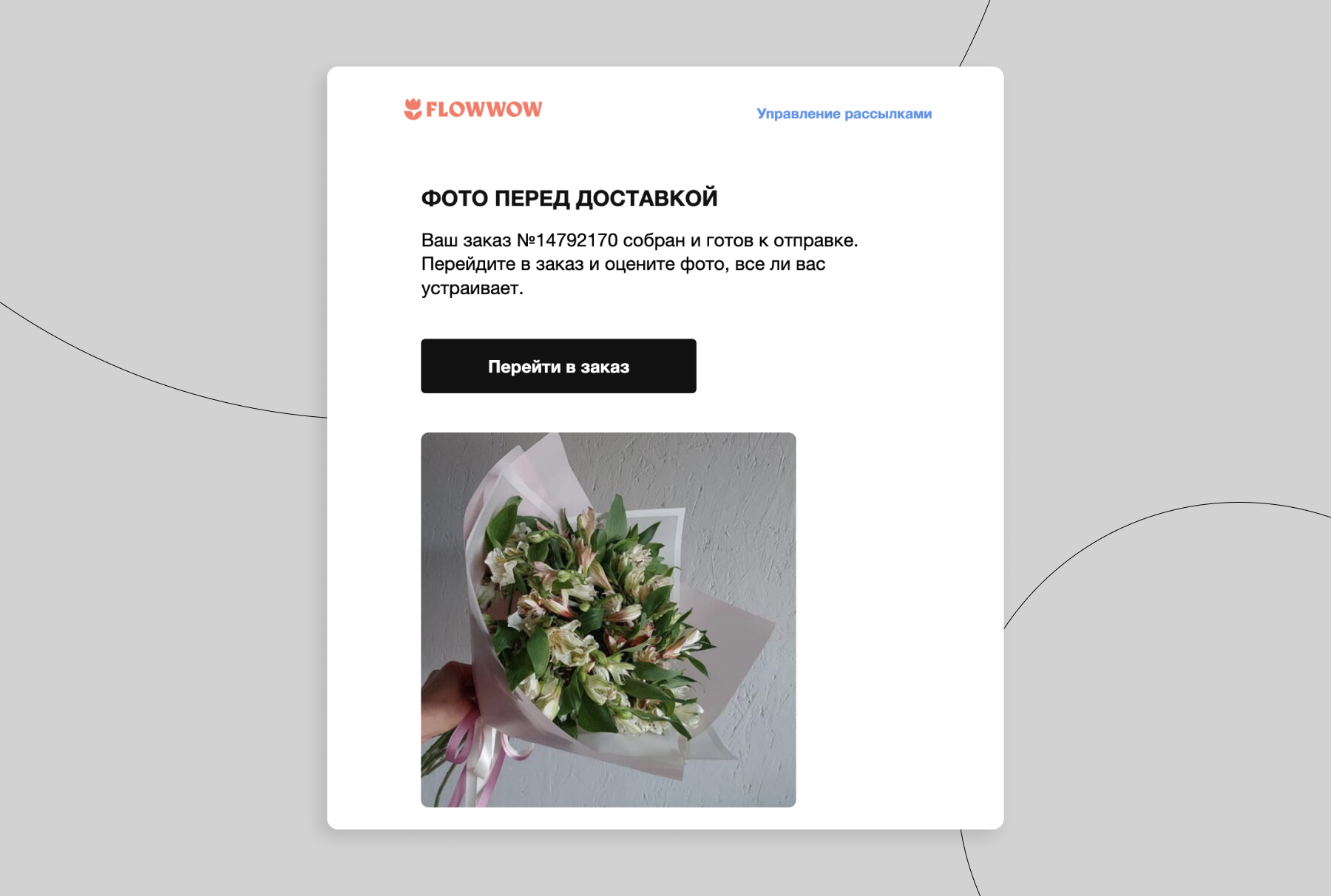Click the alstroemeria flowers in the photo center
Image resolution: width=1331 pixels, height=896 pixels.
(x=592, y=614)
